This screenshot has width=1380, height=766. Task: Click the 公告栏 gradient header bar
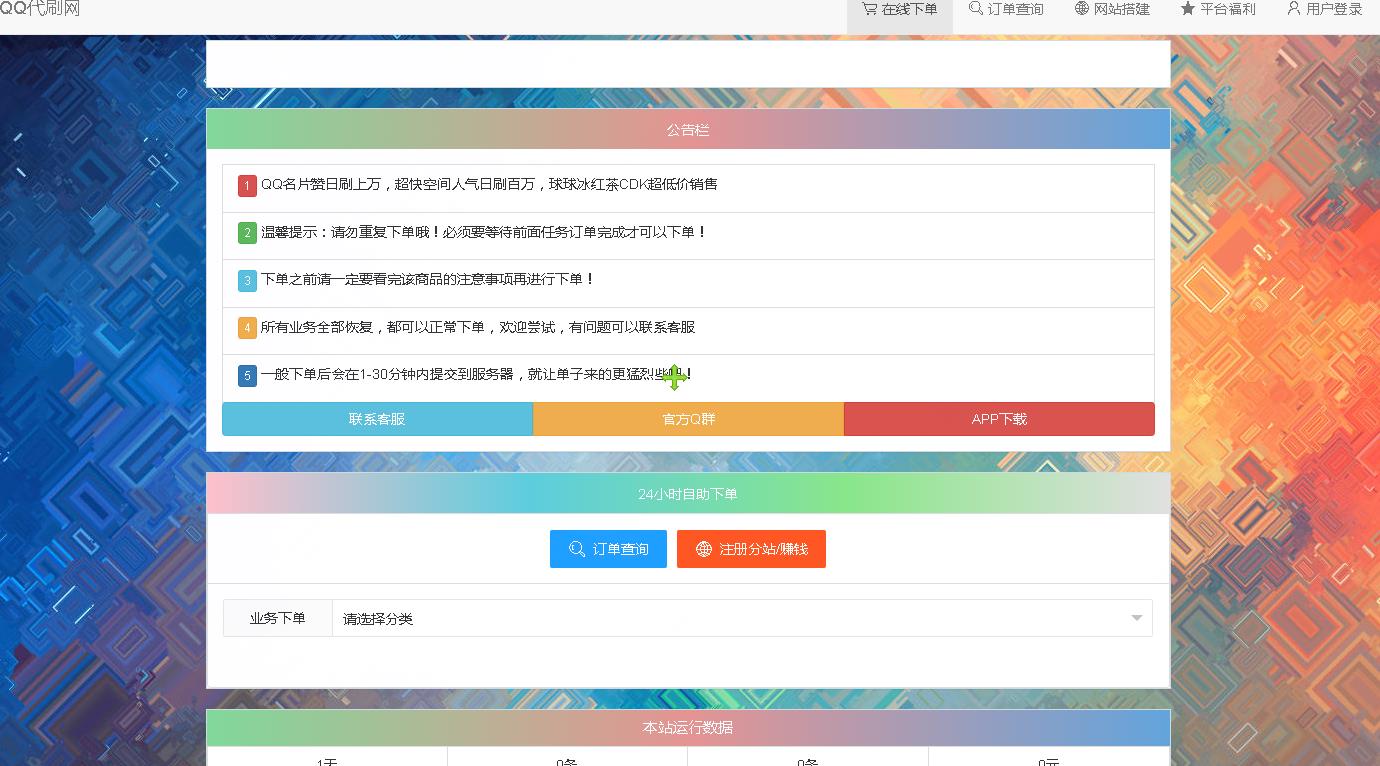click(688, 130)
